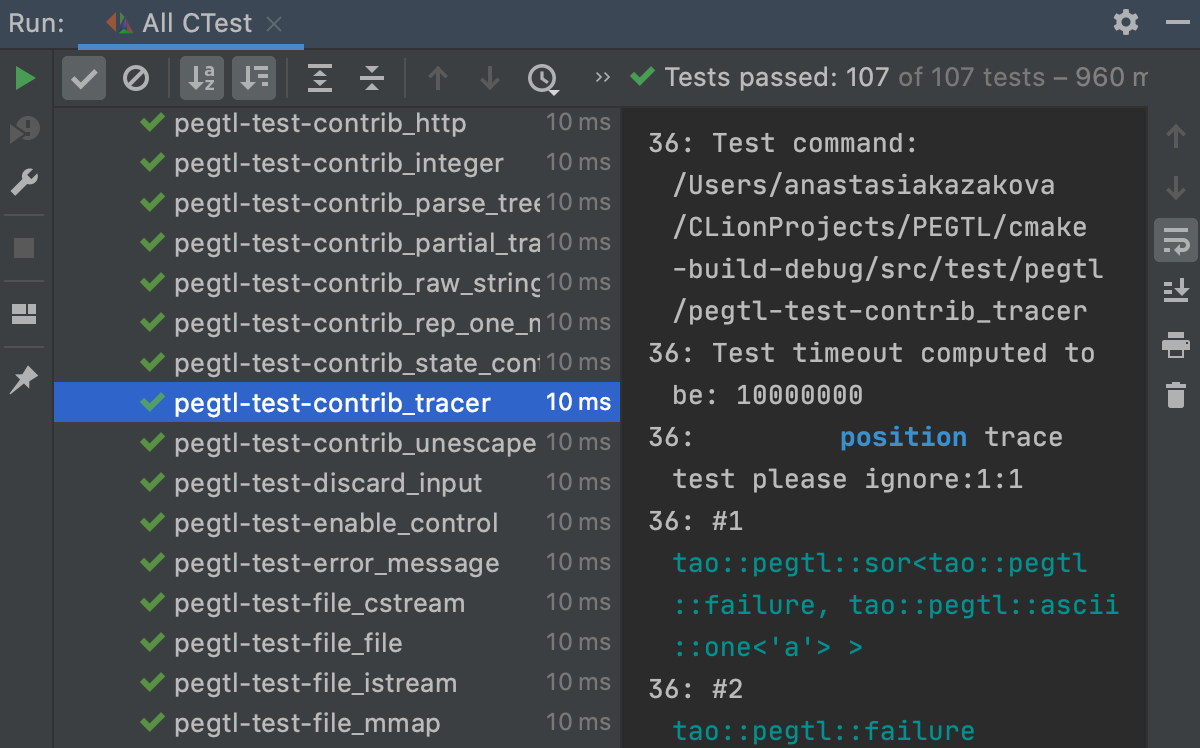This screenshot has height=748, width=1200.
Task: Open run panel settings gear
Action: pos(1126,23)
